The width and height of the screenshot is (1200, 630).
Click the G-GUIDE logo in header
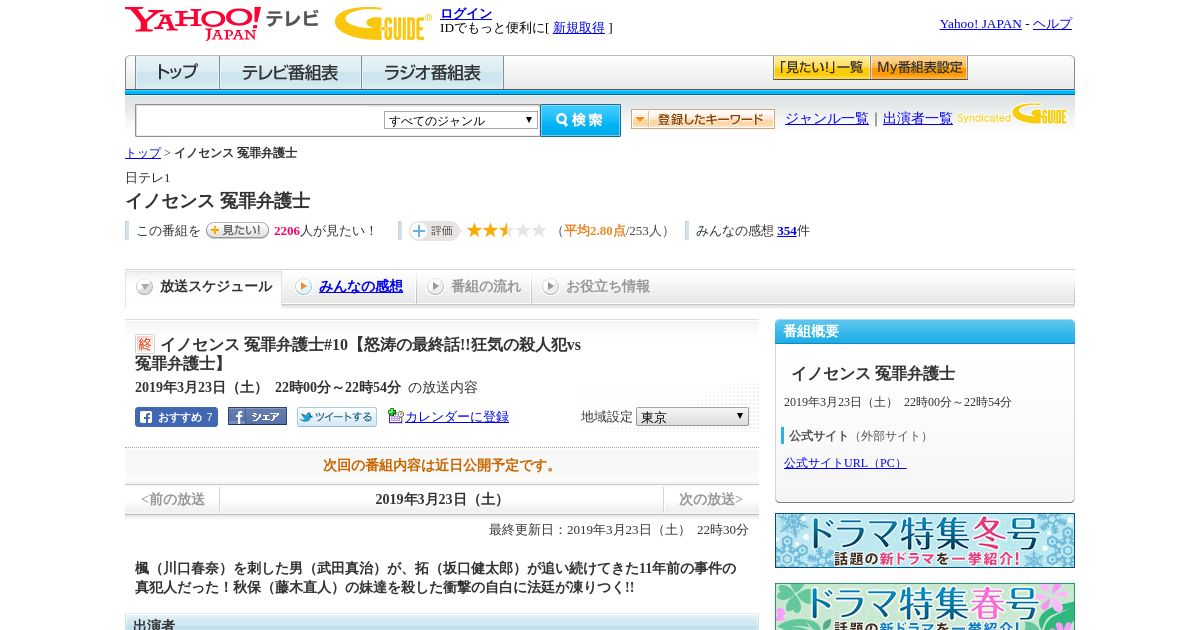pos(383,23)
